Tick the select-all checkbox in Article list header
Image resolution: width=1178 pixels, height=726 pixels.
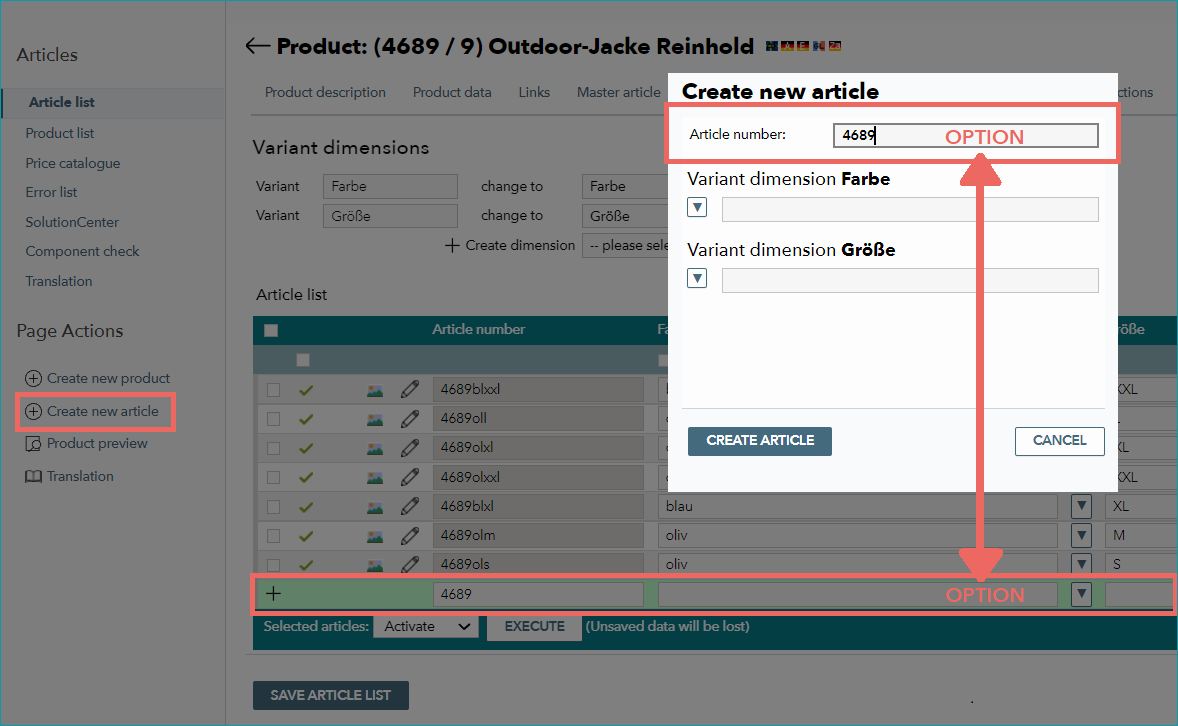point(271,330)
